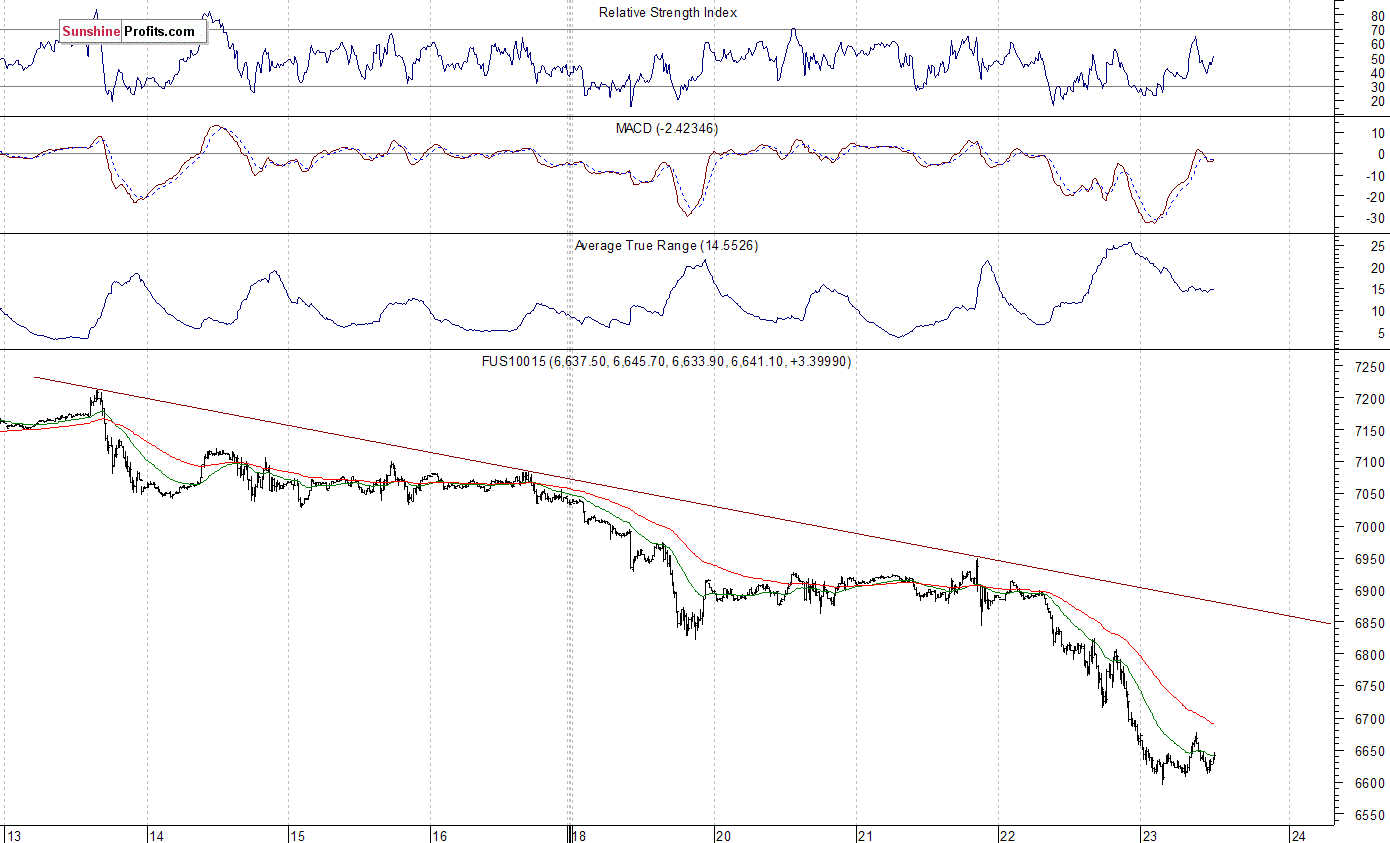Select the 16 date label on time axis

tap(439, 835)
